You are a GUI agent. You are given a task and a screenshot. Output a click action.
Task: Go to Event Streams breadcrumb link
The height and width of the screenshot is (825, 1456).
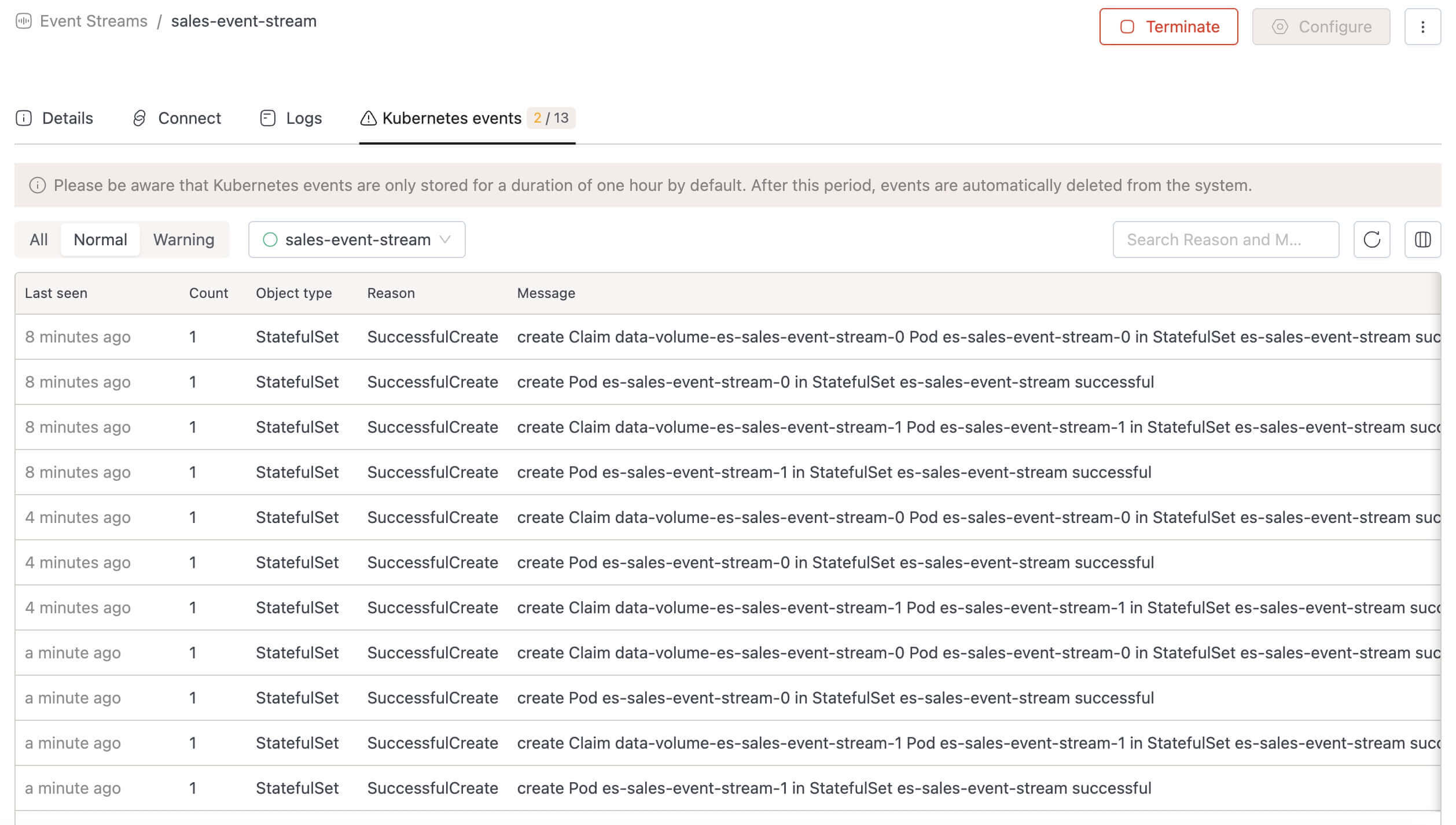pyautogui.click(x=94, y=21)
